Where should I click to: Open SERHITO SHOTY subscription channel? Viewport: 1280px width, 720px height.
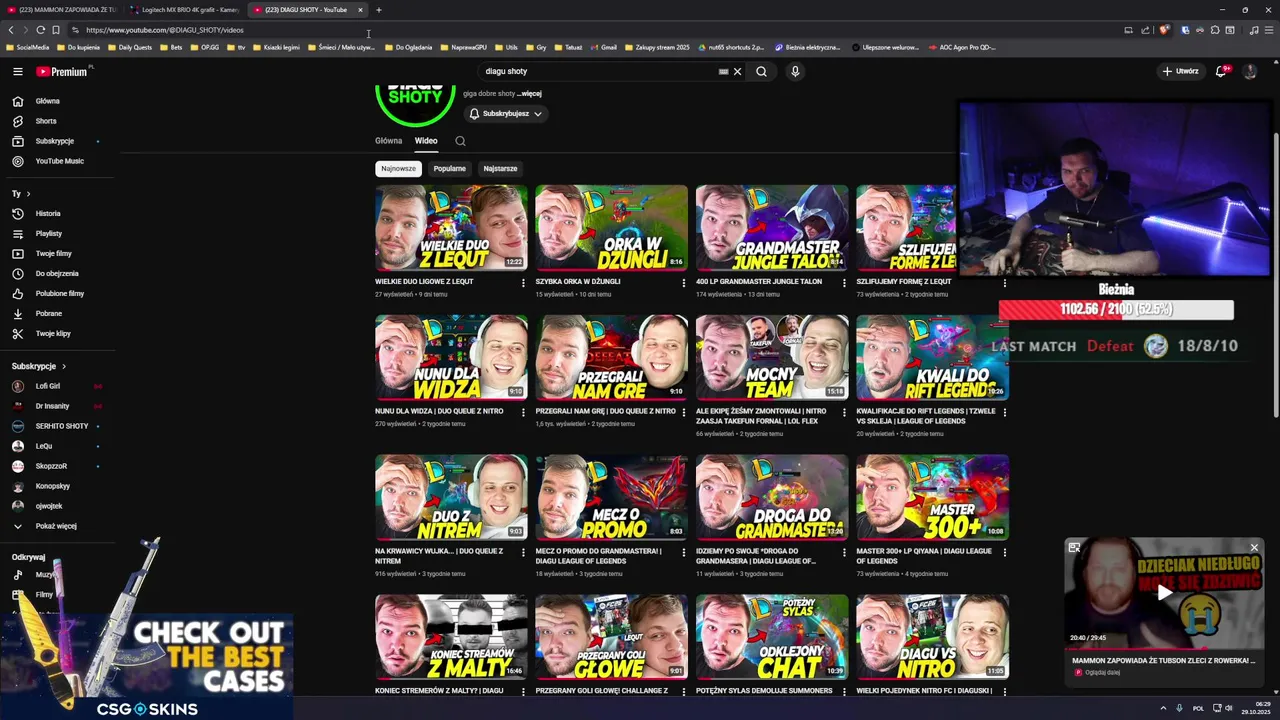coord(60,426)
